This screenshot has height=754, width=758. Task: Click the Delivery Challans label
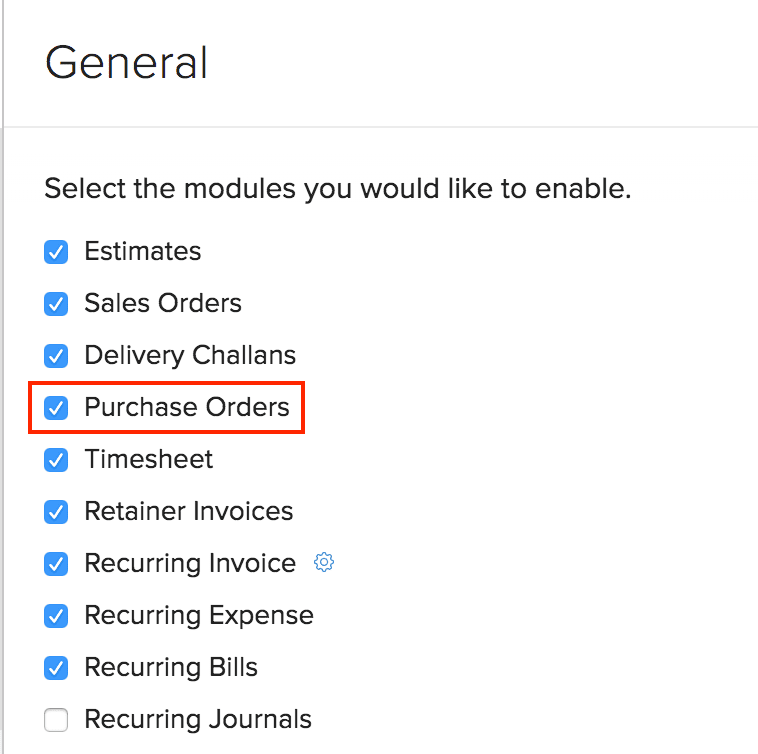click(x=190, y=355)
